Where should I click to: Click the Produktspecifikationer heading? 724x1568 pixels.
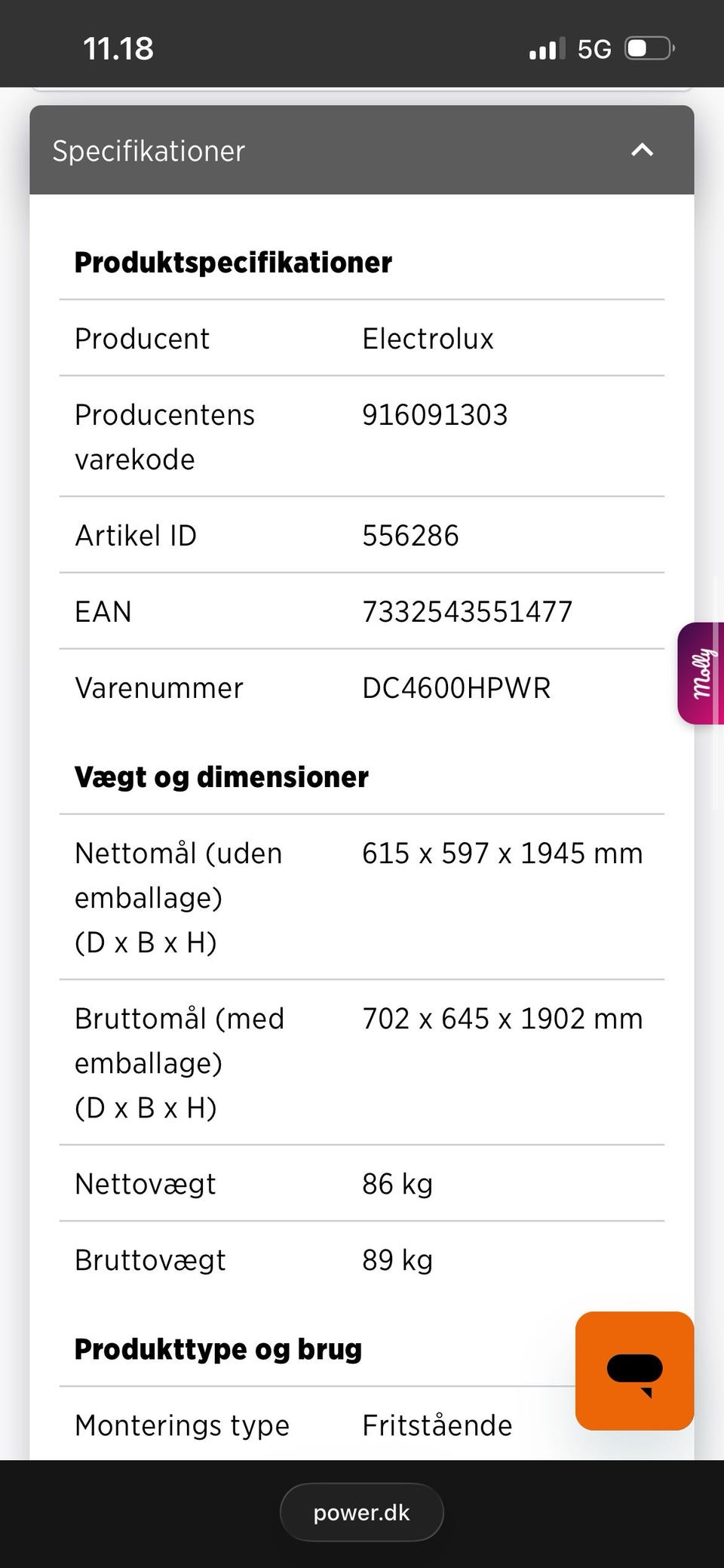[x=233, y=263]
